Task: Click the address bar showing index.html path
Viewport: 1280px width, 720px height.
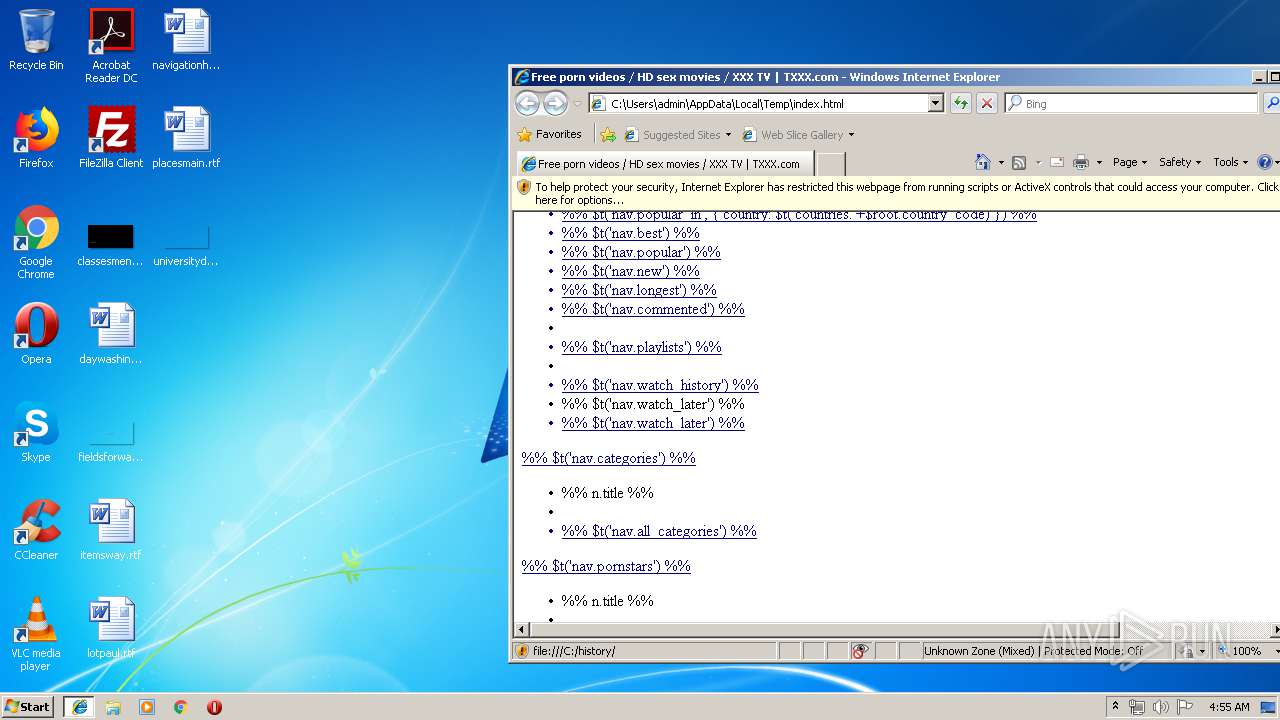Action: (766, 103)
